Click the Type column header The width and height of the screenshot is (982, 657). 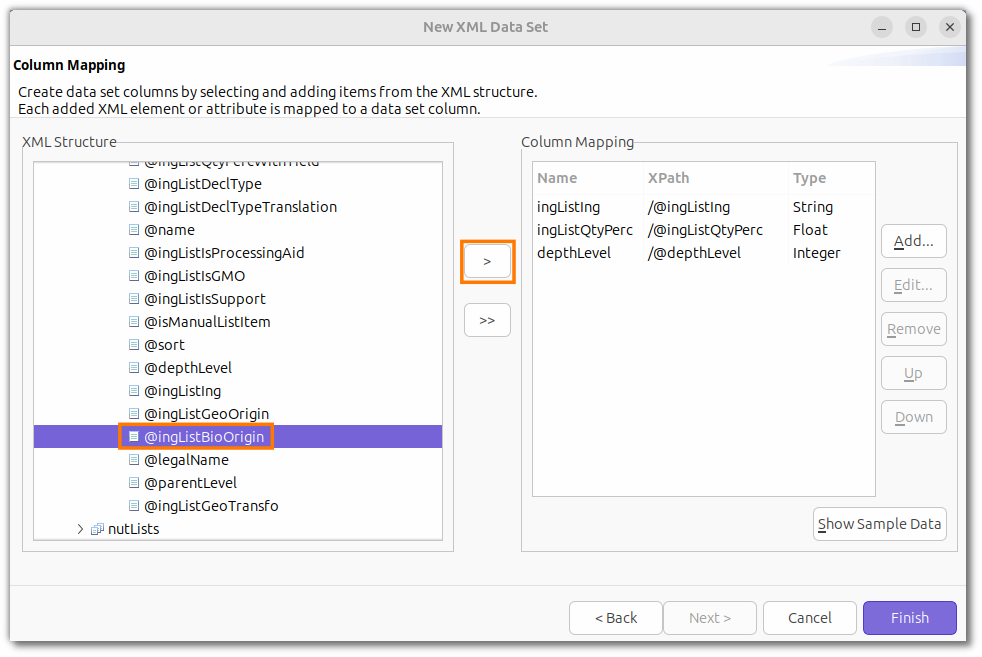point(831,178)
